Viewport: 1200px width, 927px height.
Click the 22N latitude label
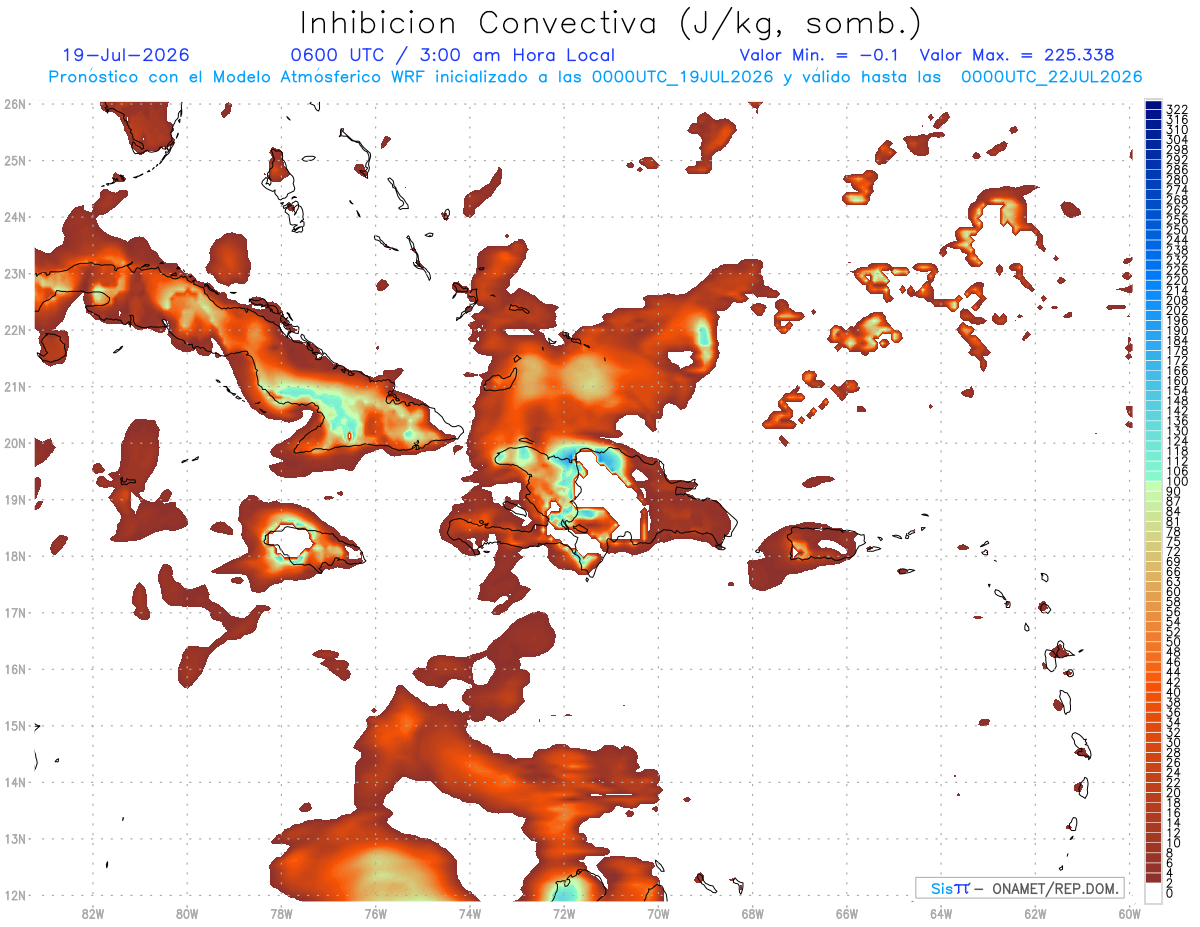click(14, 330)
